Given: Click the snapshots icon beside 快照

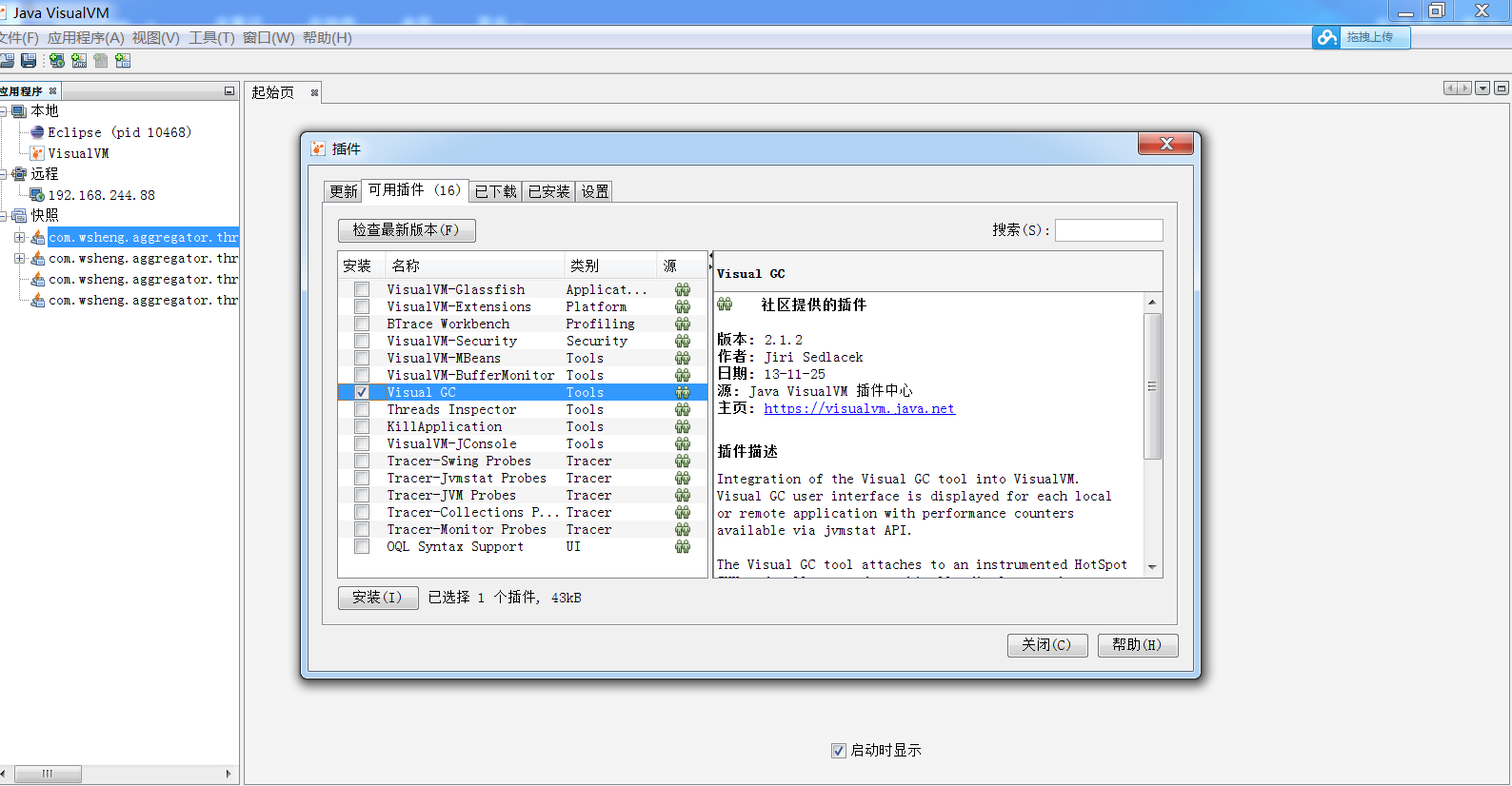Looking at the screenshot, I should tap(19, 216).
